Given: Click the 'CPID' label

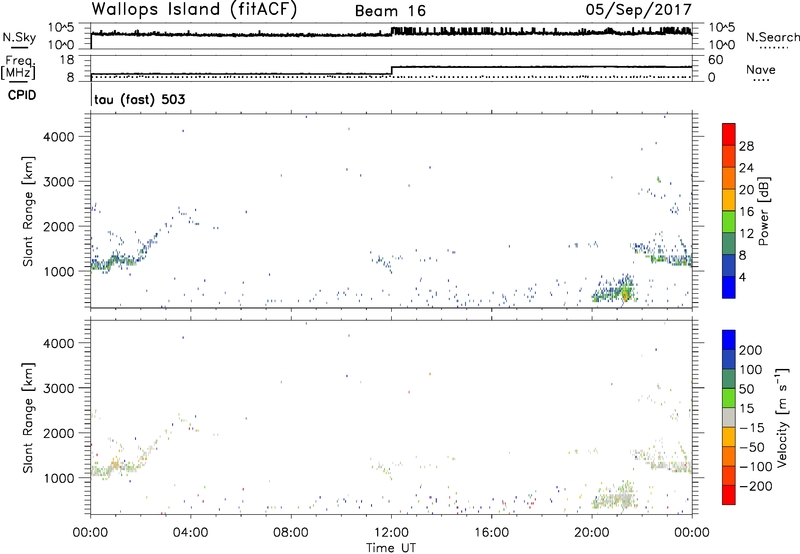Looking at the screenshot, I should pos(22,95).
